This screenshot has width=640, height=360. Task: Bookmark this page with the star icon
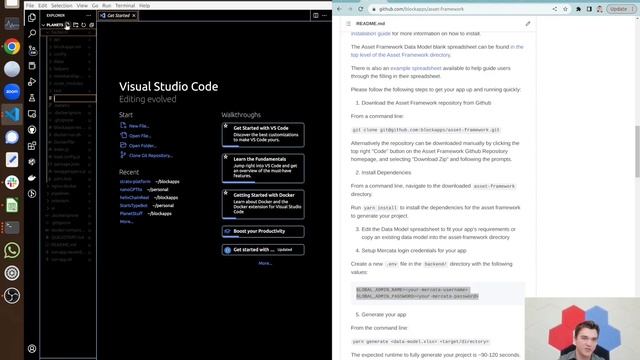point(565,9)
